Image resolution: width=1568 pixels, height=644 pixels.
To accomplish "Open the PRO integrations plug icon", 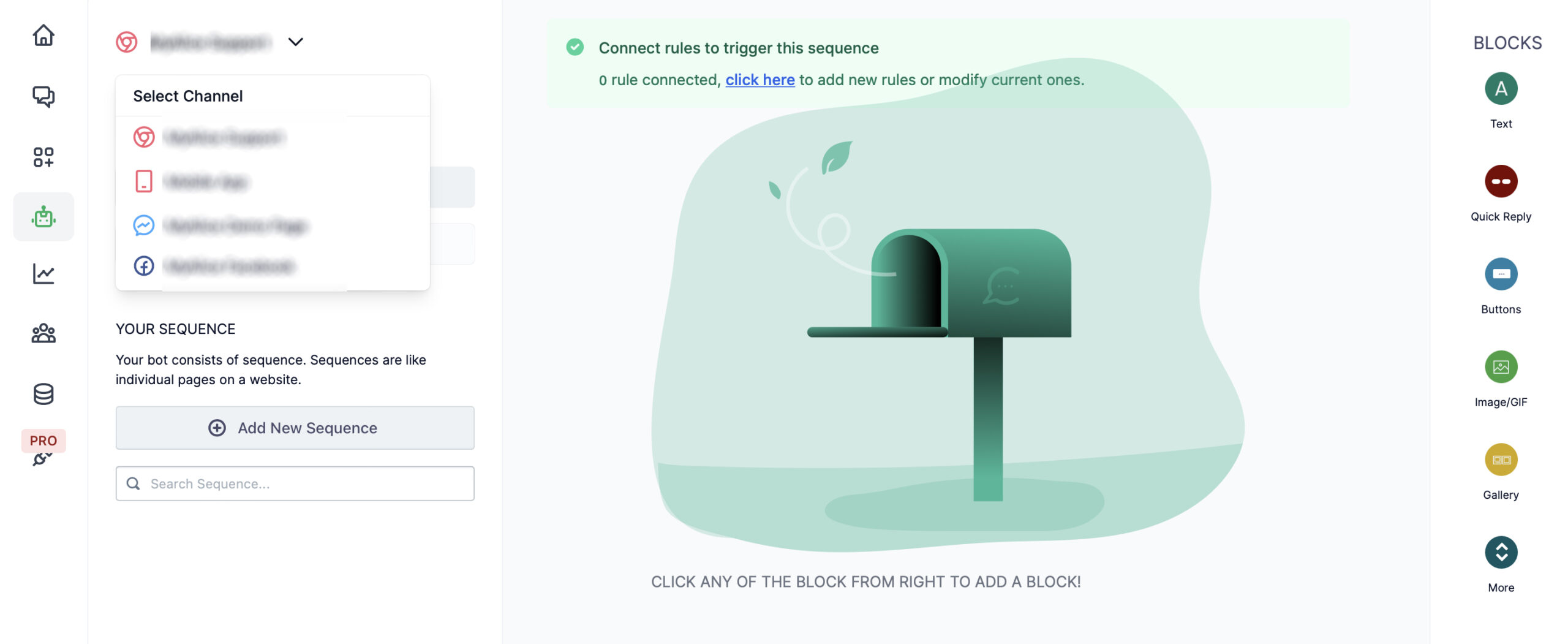I will click(x=42, y=457).
